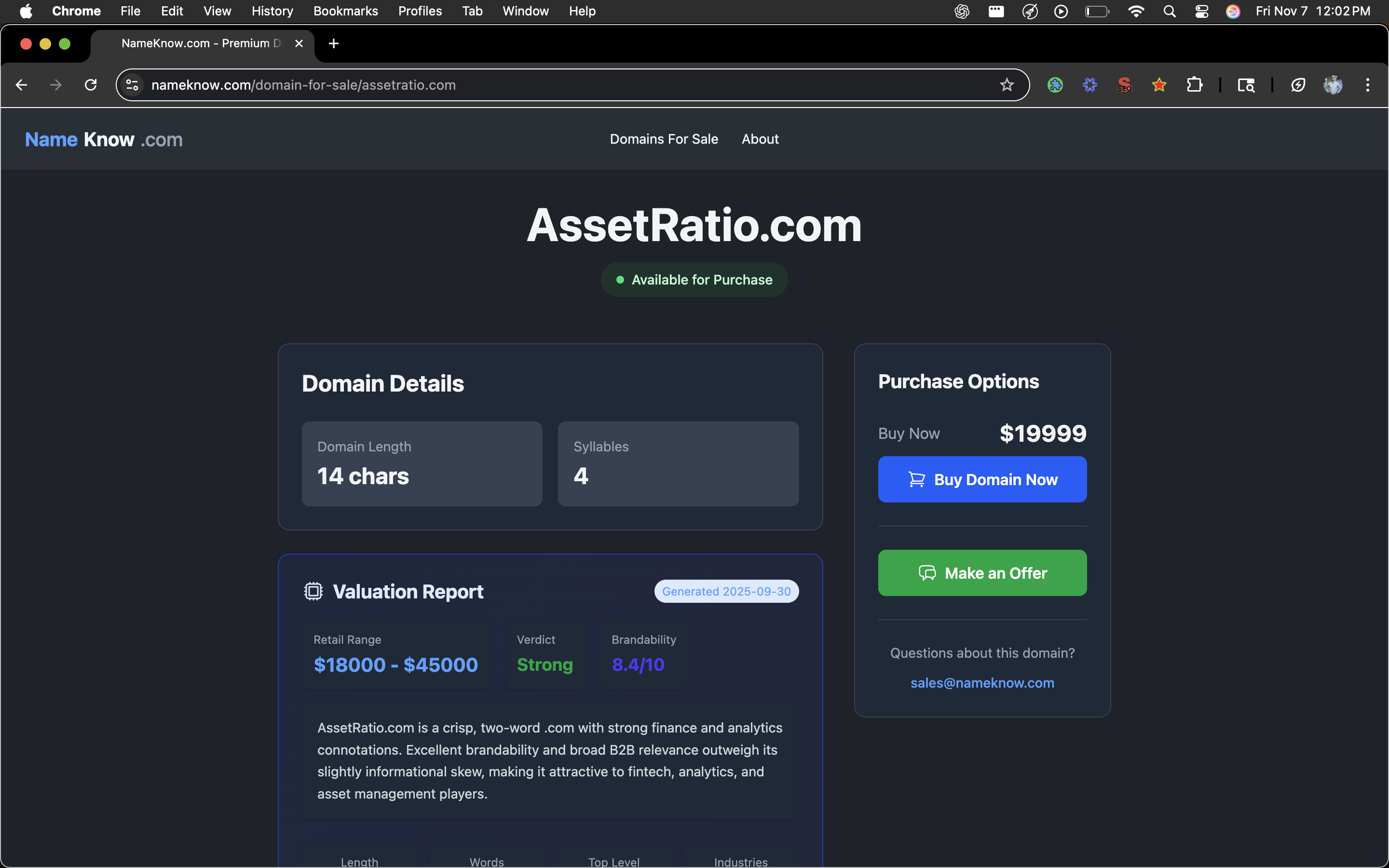Click the Siri icon in the menu bar
The width and height of the screenshot is (1389, 868).
point(1233,11)
